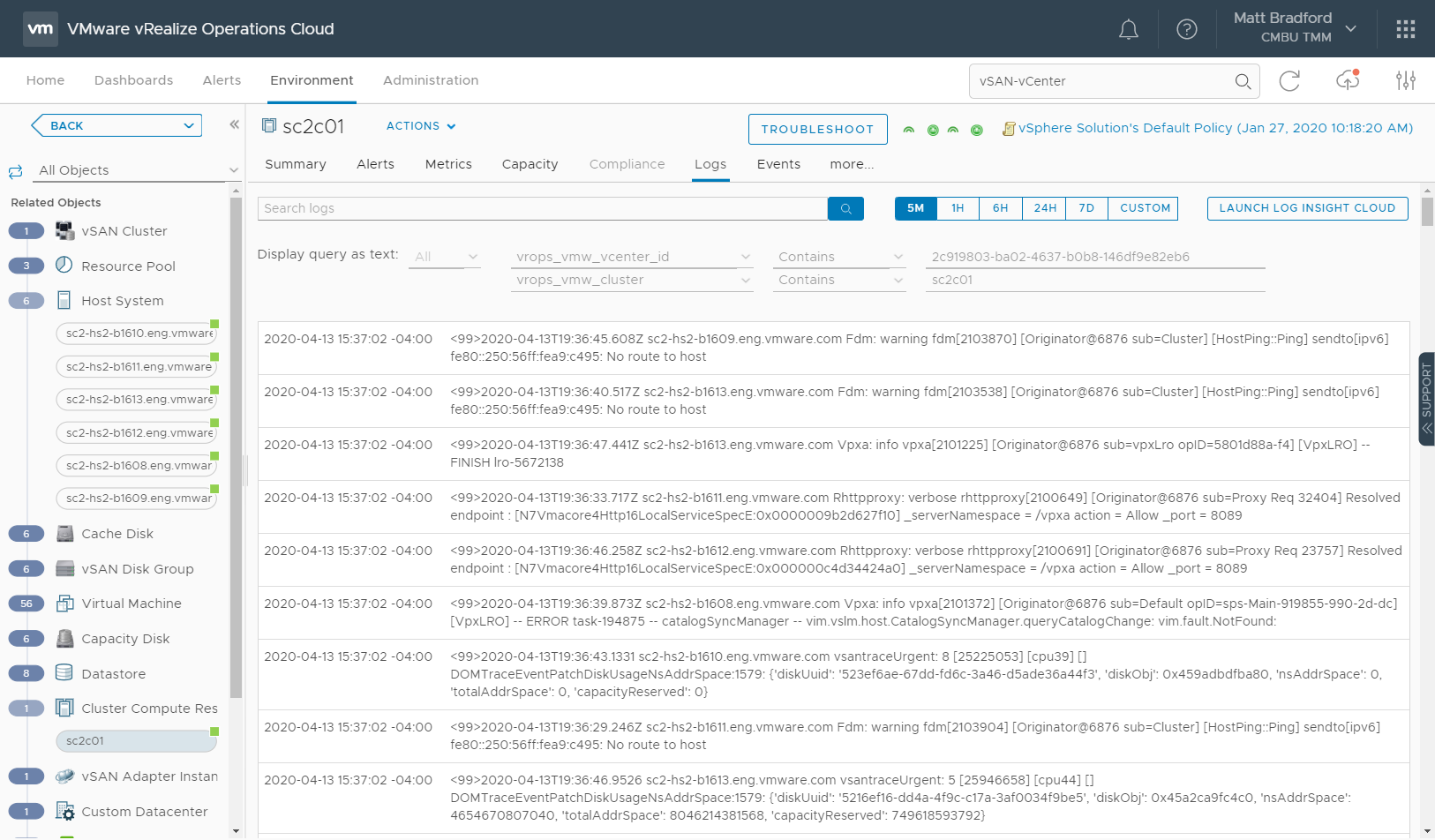The image size is (1435, 840).
Task: Select the Cache Disk icon
Action: (64, 534)
